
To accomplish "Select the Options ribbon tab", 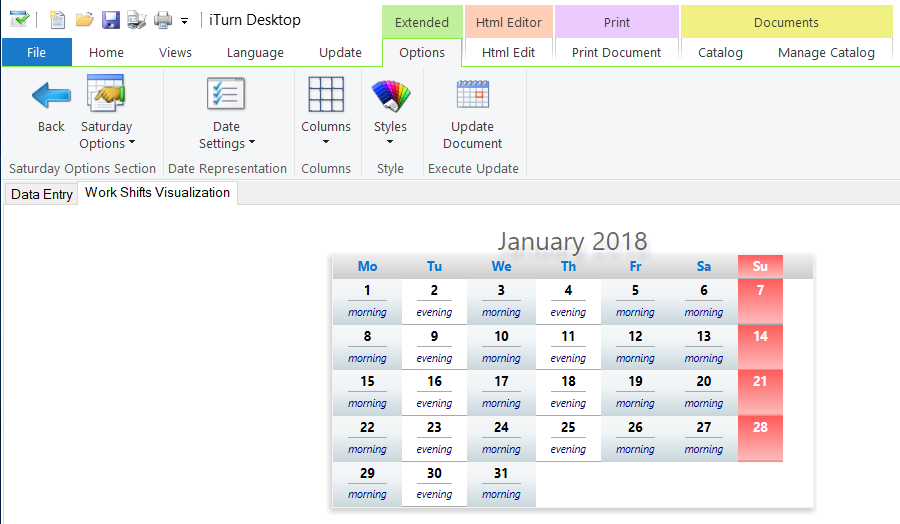I will click(x=422, y=52).
